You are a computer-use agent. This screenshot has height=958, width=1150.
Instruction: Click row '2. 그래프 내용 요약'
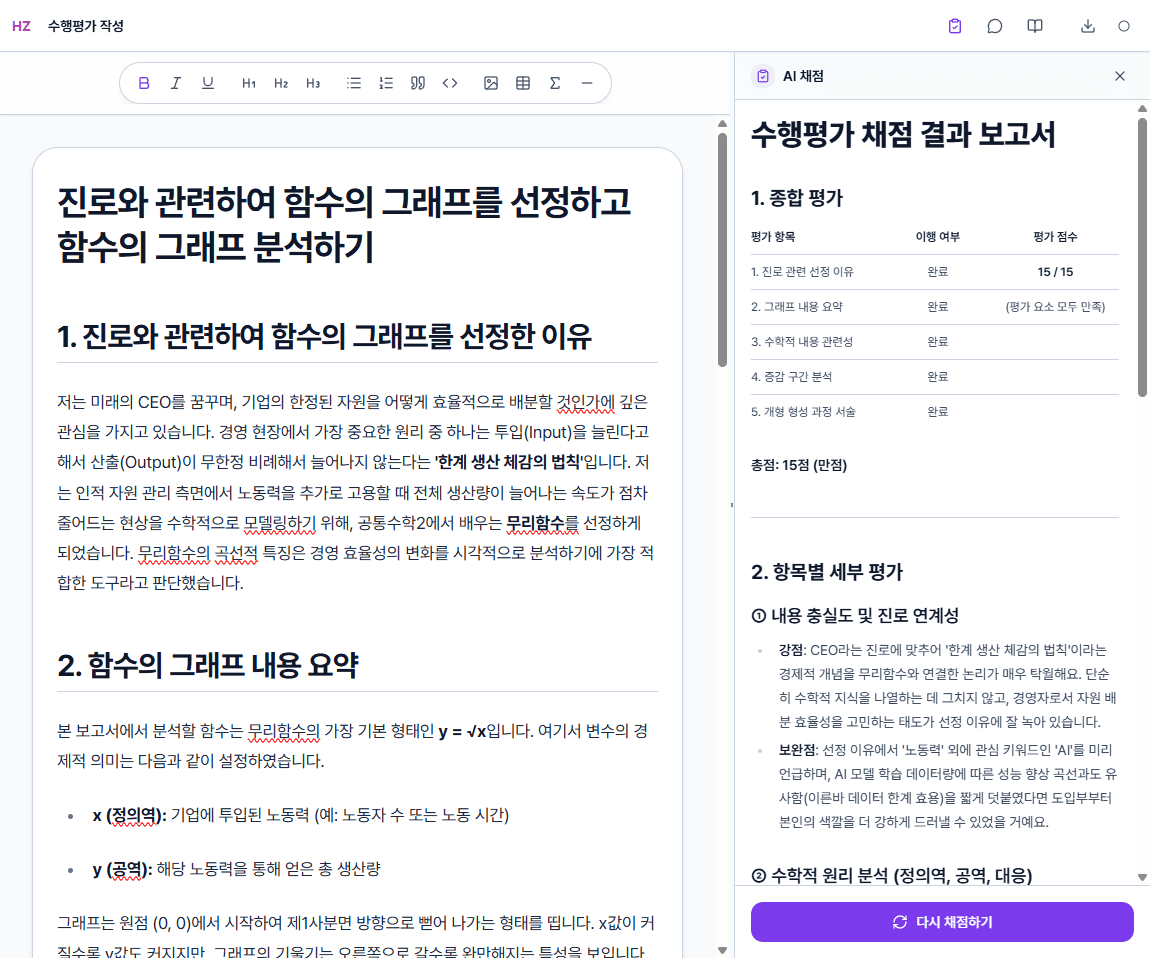[934, 307]
